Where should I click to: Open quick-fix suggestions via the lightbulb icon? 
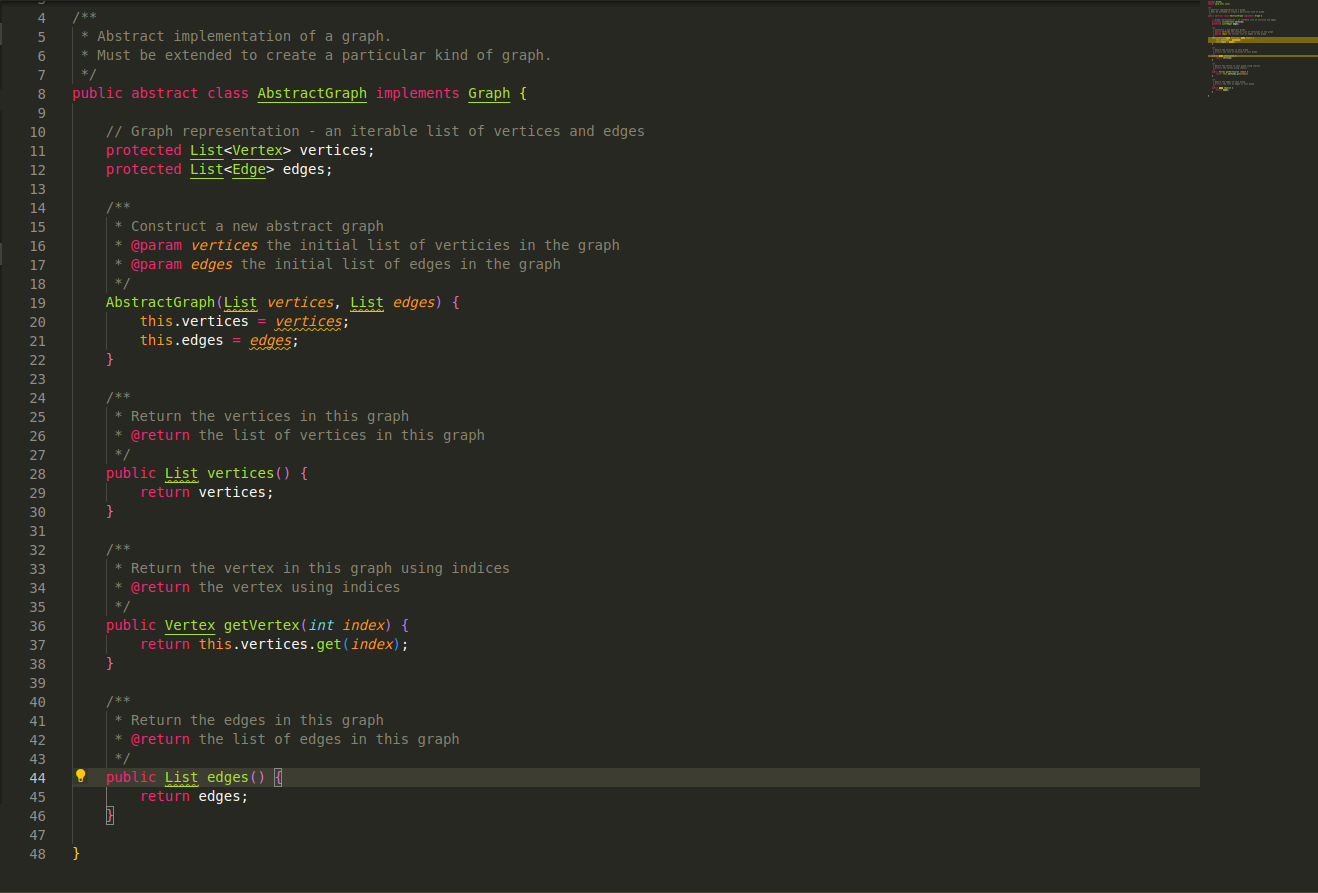pyautogui.click(x=80, y=776)
